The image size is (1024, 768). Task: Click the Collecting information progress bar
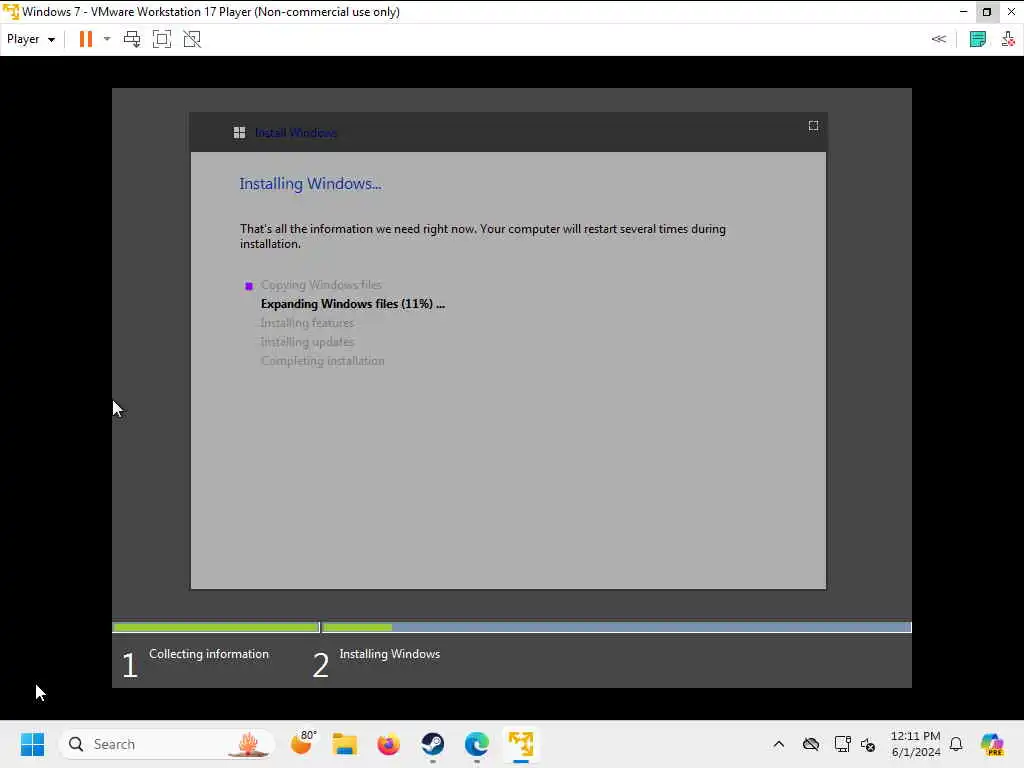pyautogui.click(x=216, y=628)
